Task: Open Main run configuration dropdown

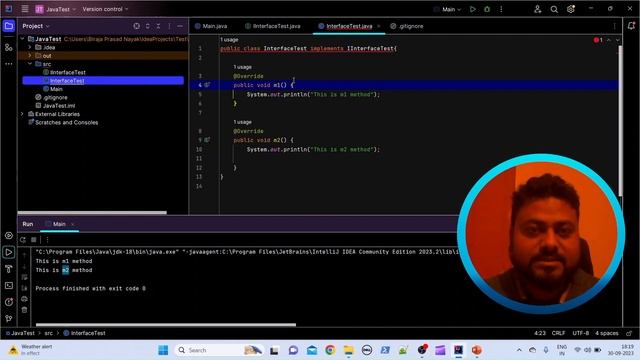Action: 448,9
